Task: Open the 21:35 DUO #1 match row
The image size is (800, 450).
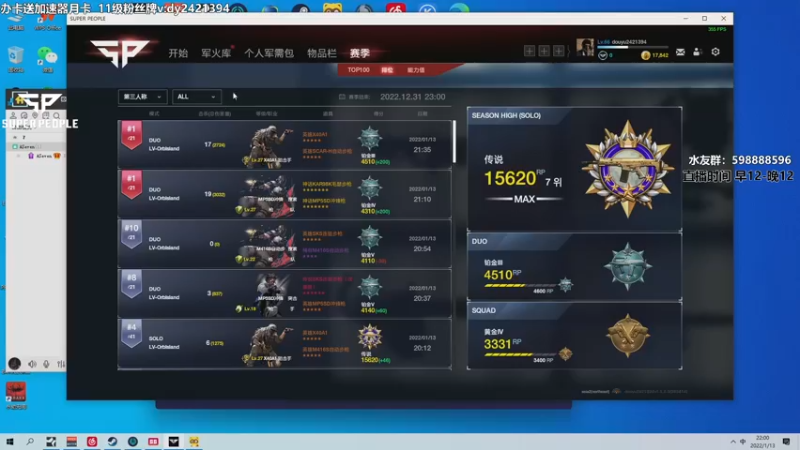Action: click(x=284, y=144)
